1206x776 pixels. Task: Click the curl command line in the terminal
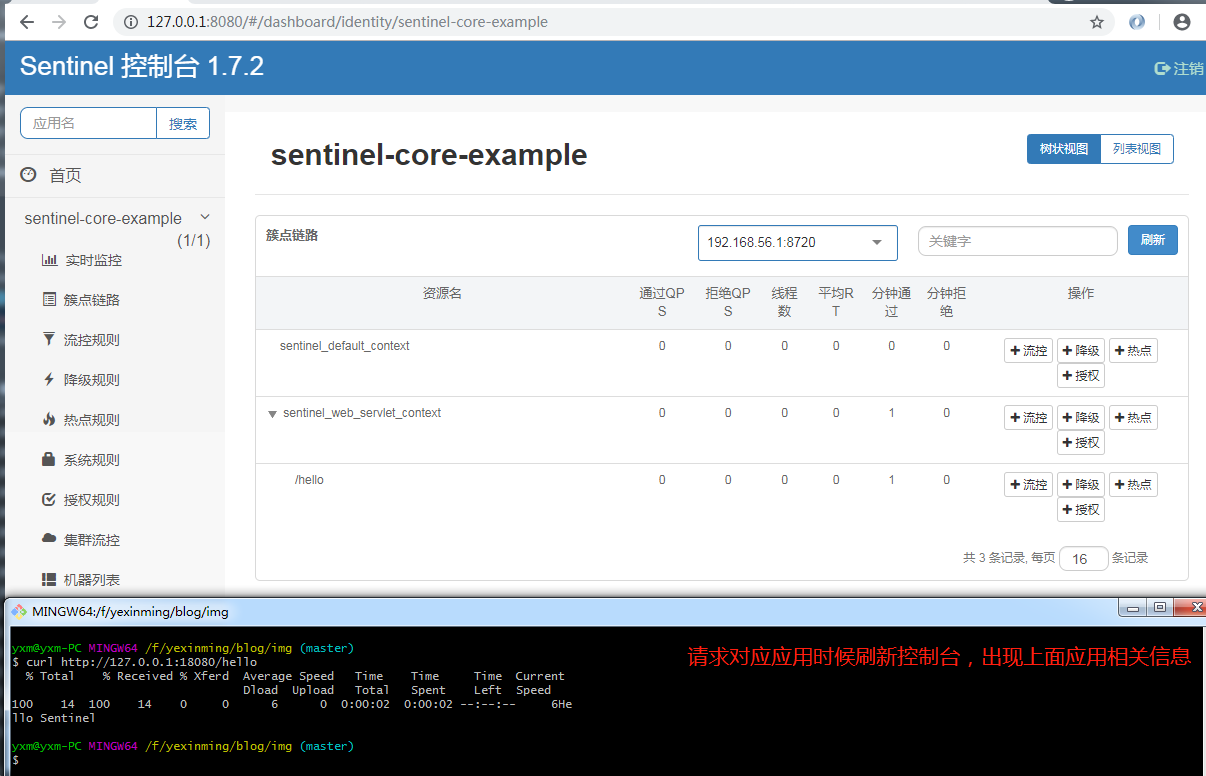coord(134,662)
